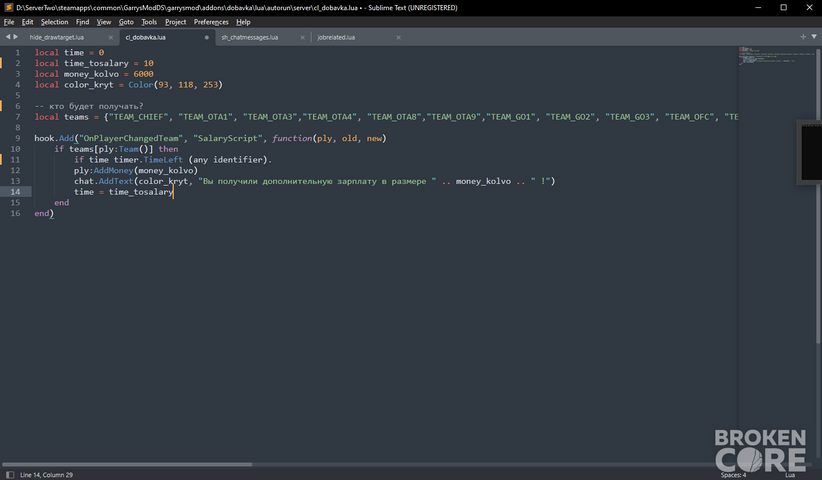Open the Tools menu
822x480 pixels.
[149, 22]
